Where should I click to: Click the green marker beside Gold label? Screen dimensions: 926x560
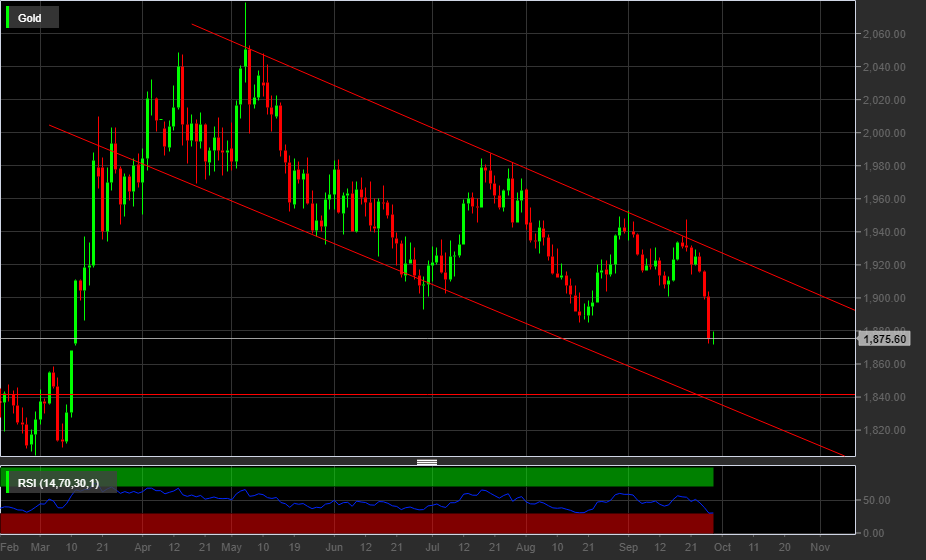(7, 18)
